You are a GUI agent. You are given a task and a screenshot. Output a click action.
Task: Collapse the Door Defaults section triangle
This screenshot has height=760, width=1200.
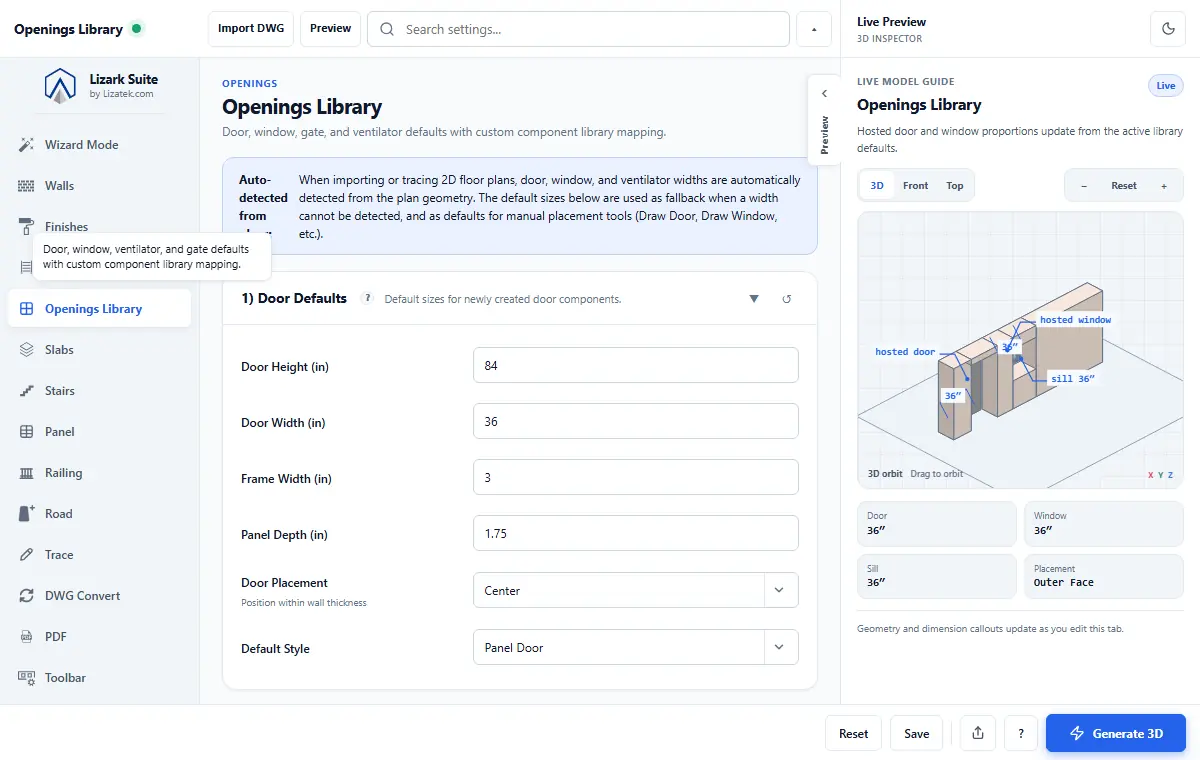[x=754, y=299]
